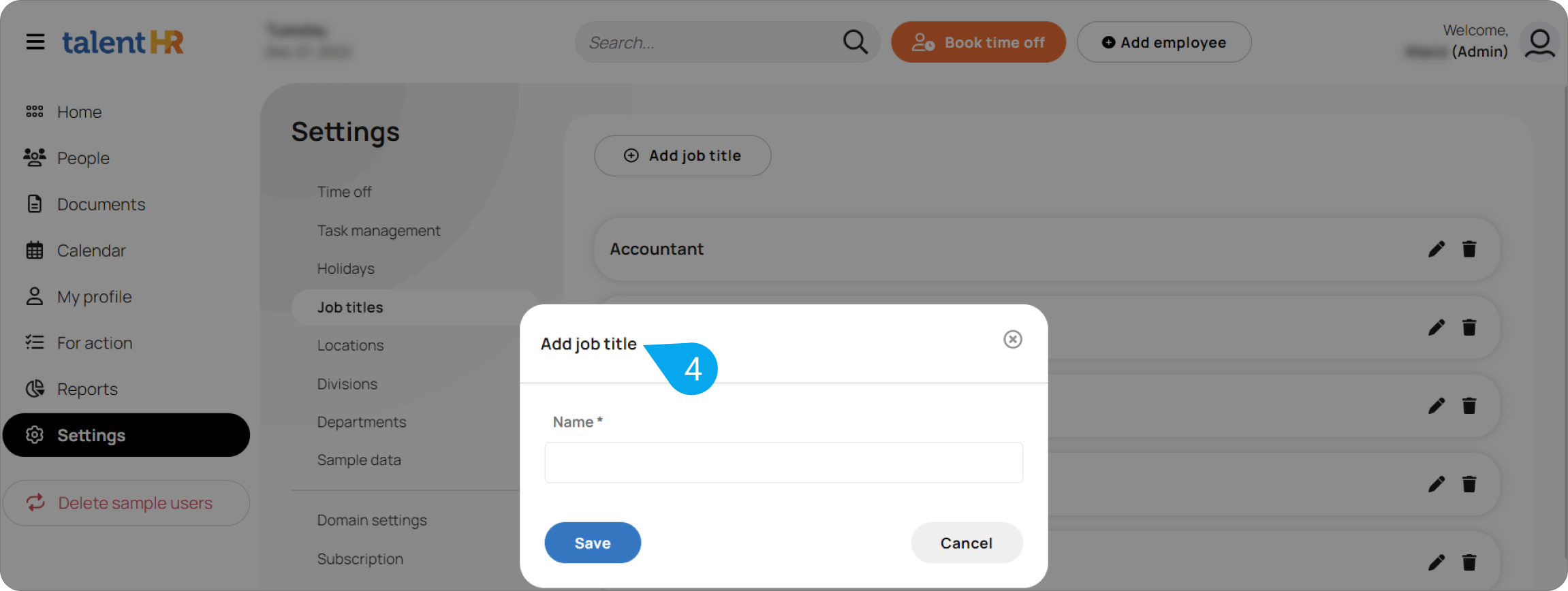Viewport: 1568px width, 591px height.
Task: Close the Add job title dialog
Action: tap(1013, 339)
